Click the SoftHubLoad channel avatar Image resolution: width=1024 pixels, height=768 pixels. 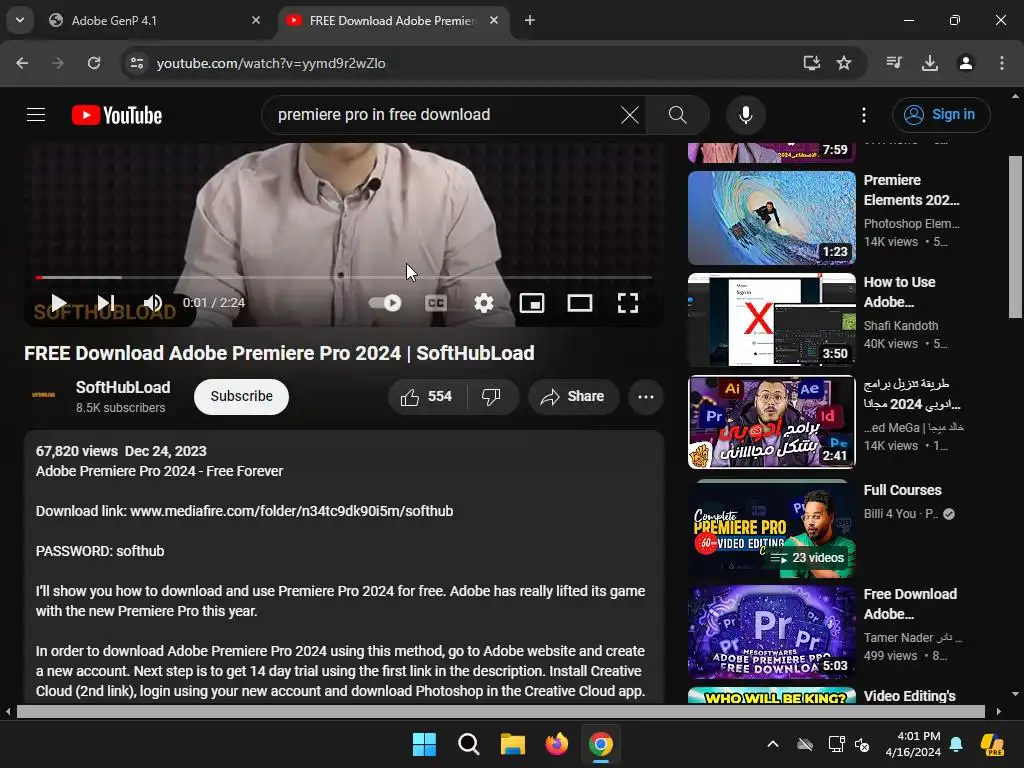44,395
